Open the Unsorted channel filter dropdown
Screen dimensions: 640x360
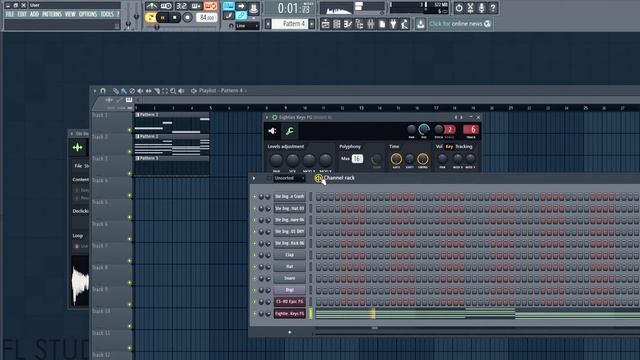coord(289,178)
